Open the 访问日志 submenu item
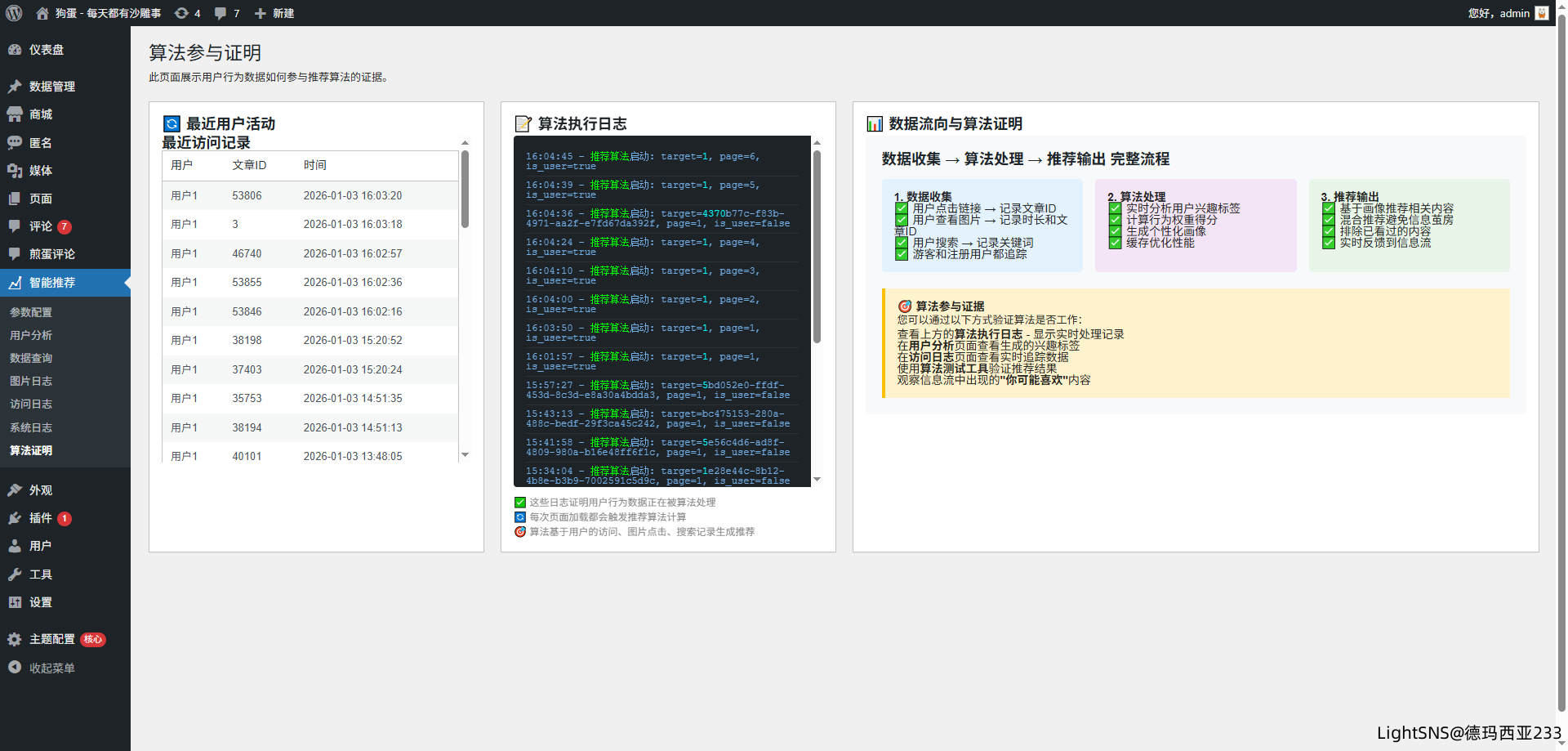The height and width of the screenshot is (751, 1568). (31, 404)
